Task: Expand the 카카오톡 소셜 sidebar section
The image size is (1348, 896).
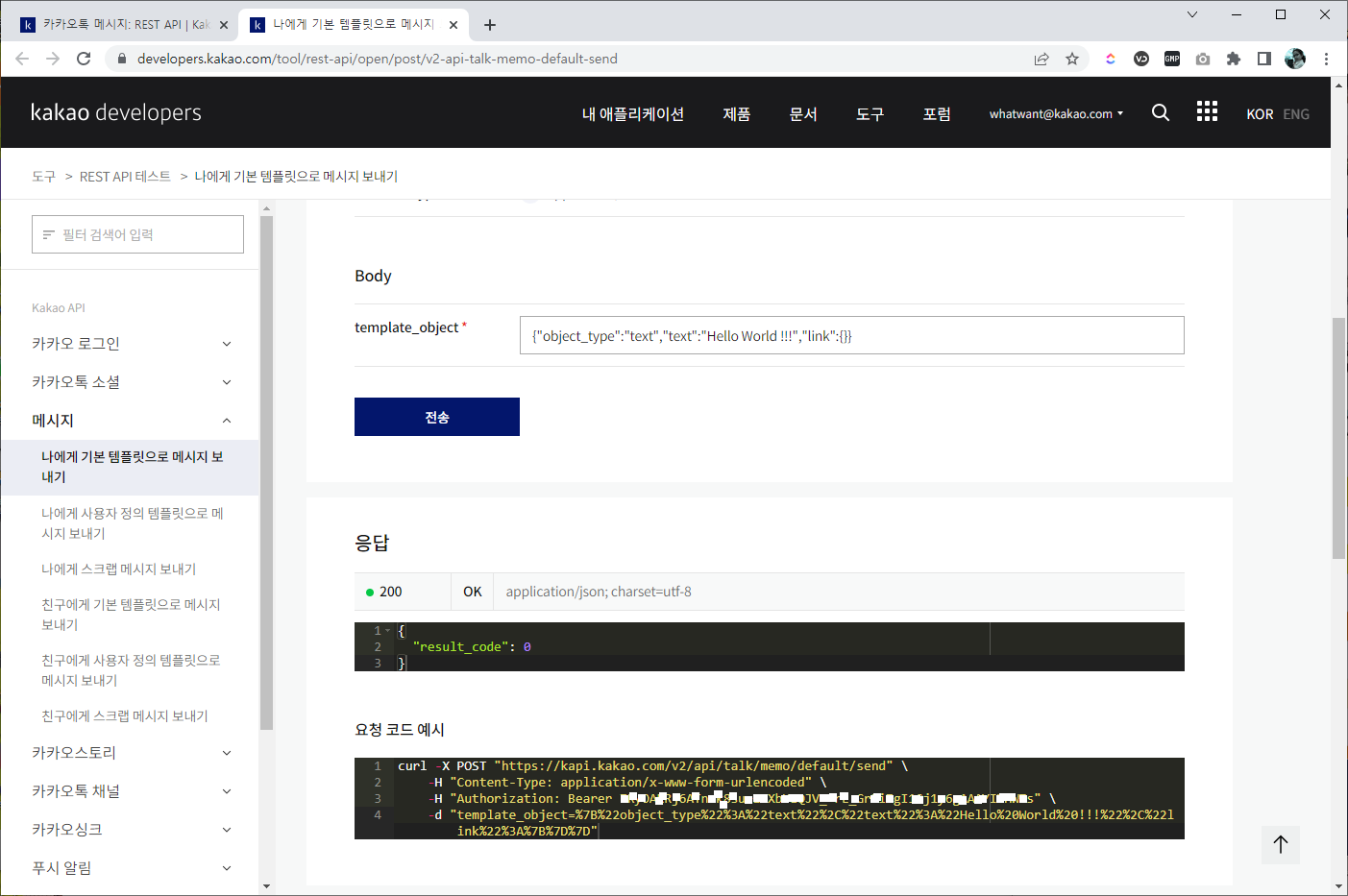Action: [227, 382]
